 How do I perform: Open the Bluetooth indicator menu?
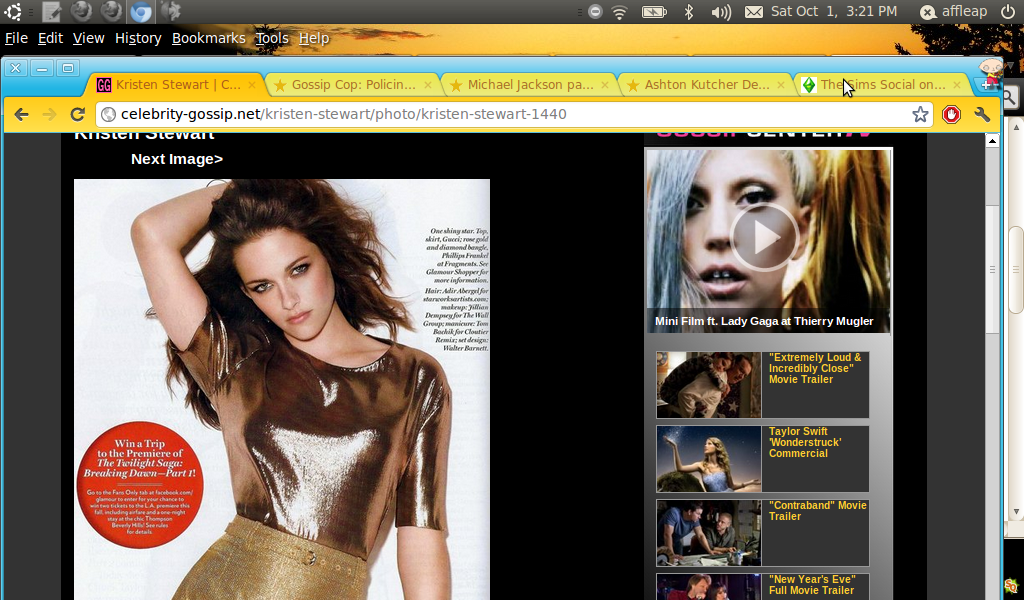[688, 12]
